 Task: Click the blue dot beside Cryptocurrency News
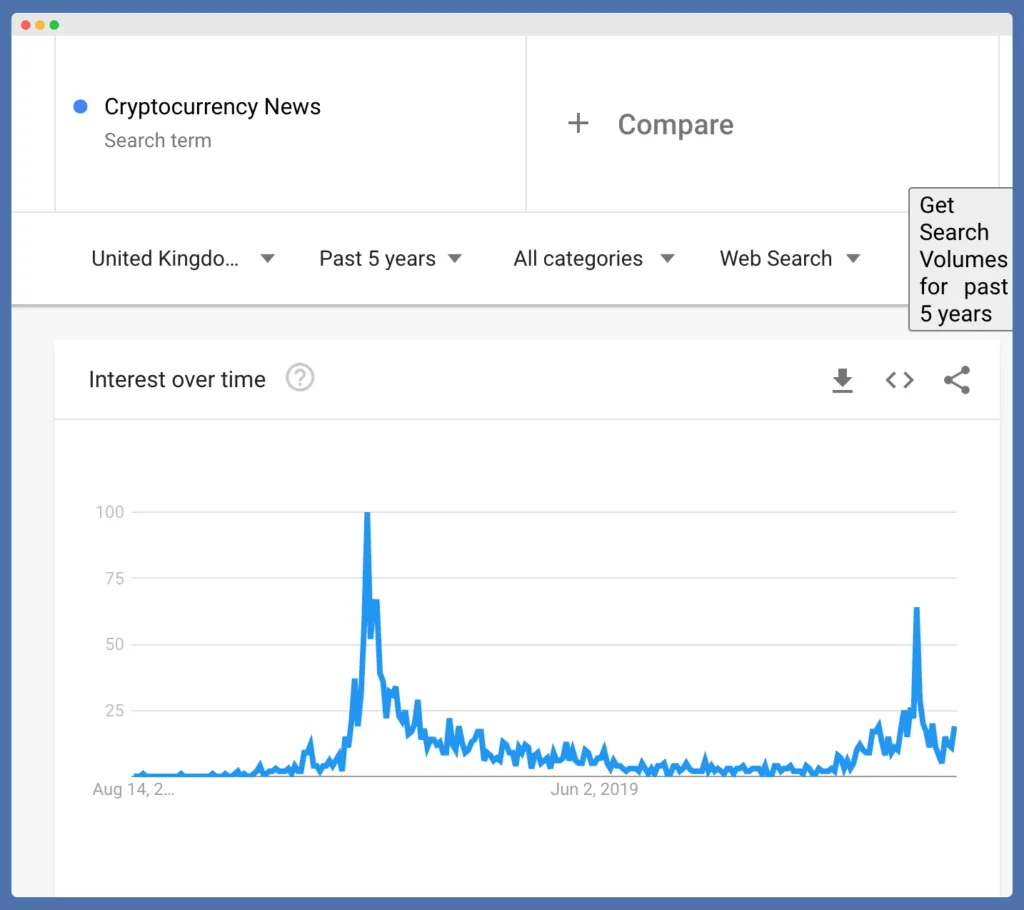tap(79, 107)
